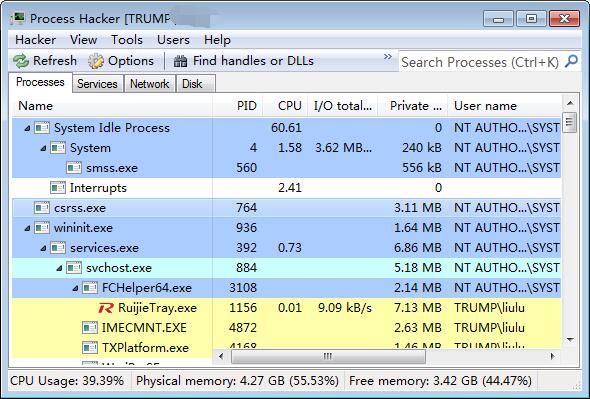
Task: Click the vertical scrollbar thumb
Action: [x=570, y=122]
